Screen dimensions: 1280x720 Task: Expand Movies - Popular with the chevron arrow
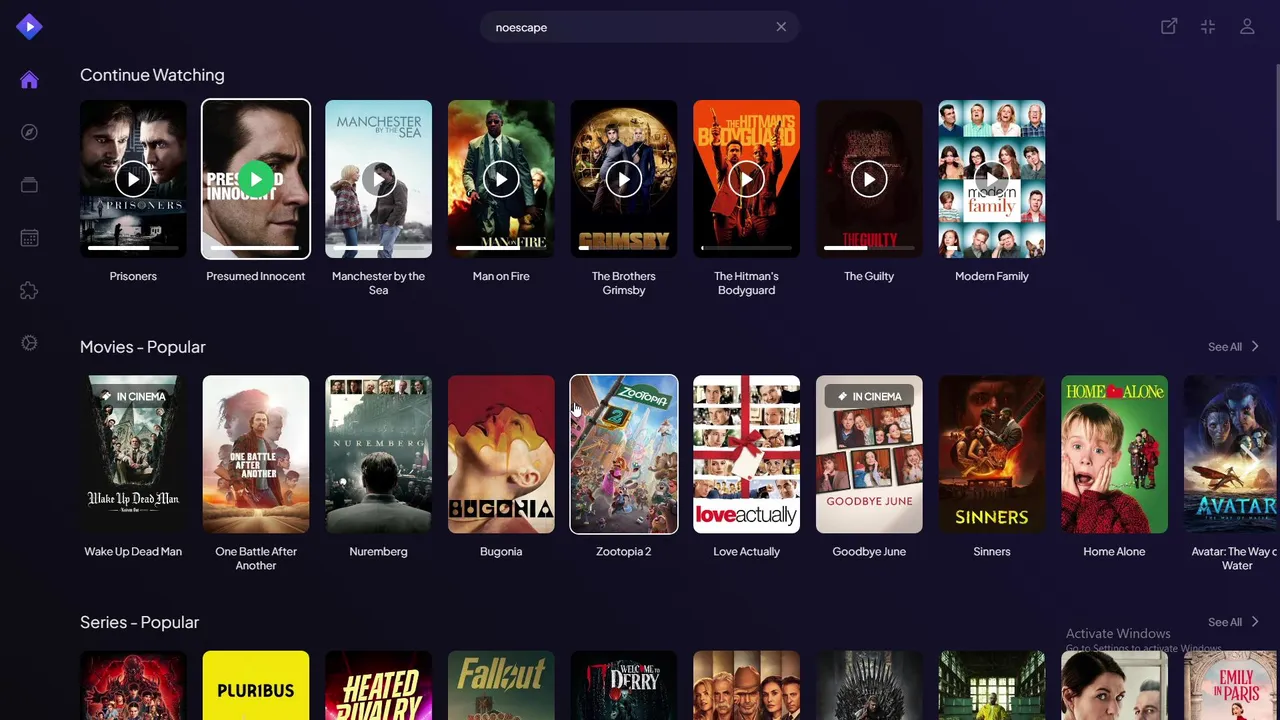[1255, 347]
